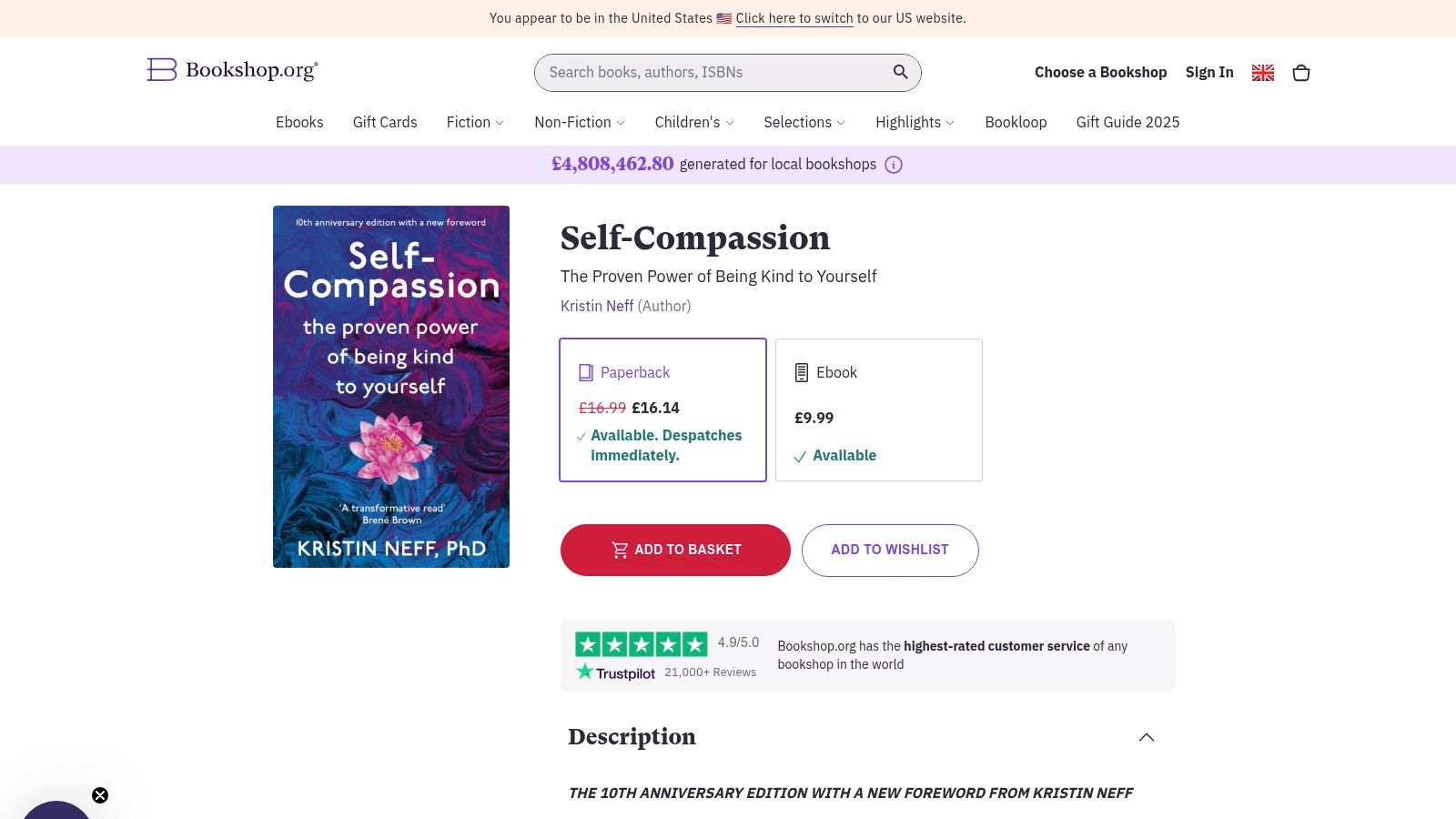Dismiss the chat widget with the X
The height and width of the screenshot is (819, 1456).
(x=100, y=794)
